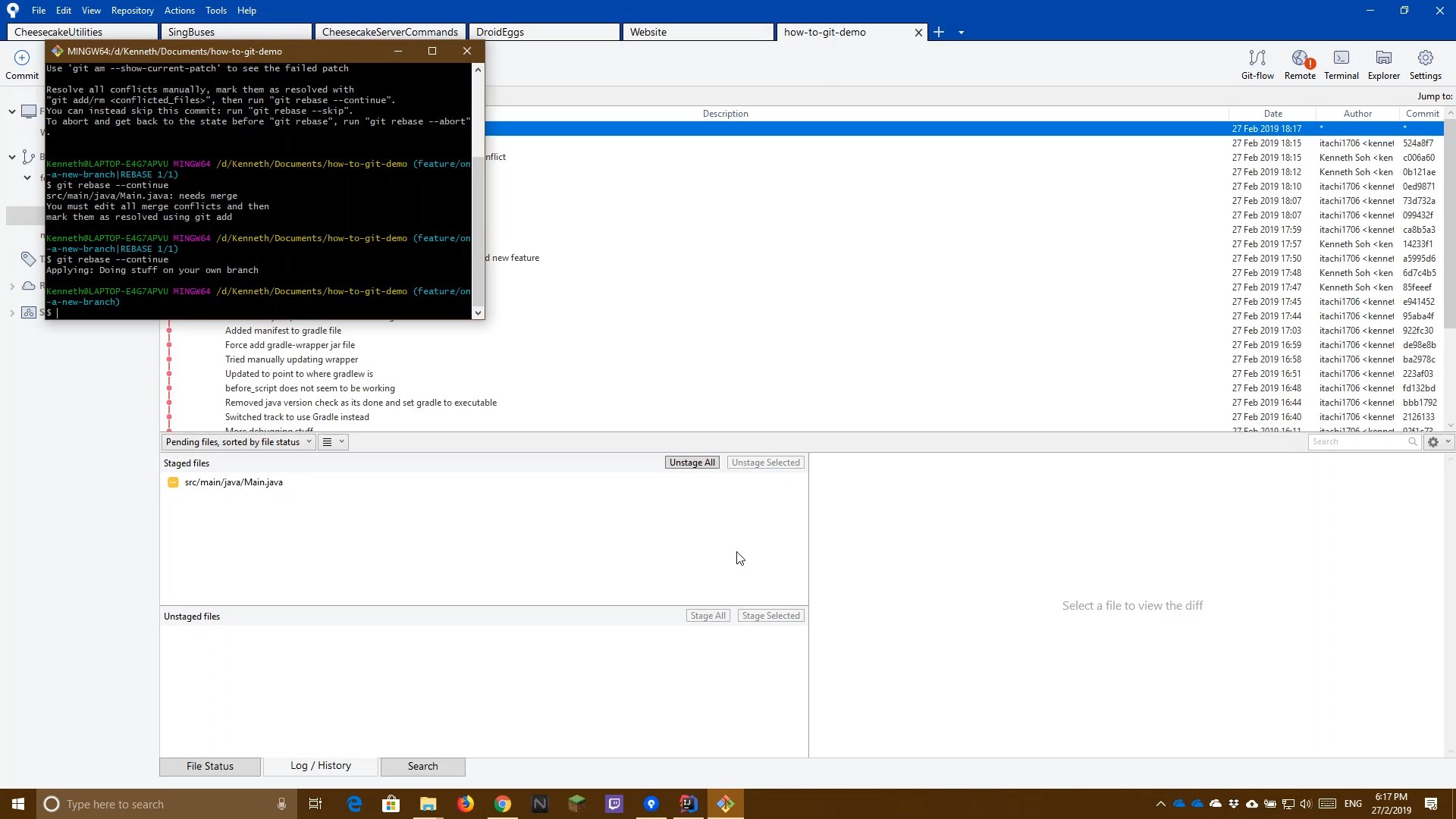Open Microsoft Store from taskbar
1456x819 pixels.
(391, 804)
